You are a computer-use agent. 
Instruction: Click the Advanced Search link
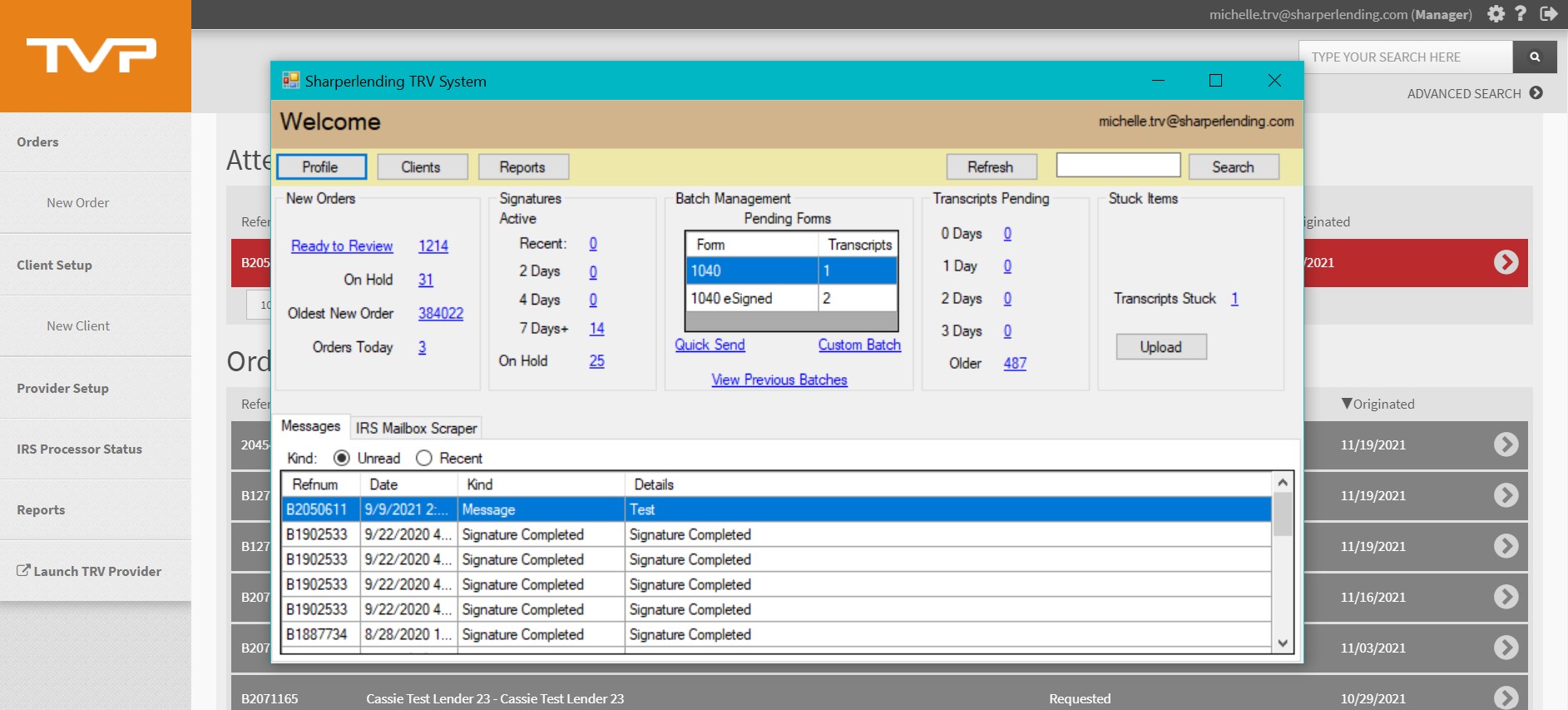pos(1463,93)
